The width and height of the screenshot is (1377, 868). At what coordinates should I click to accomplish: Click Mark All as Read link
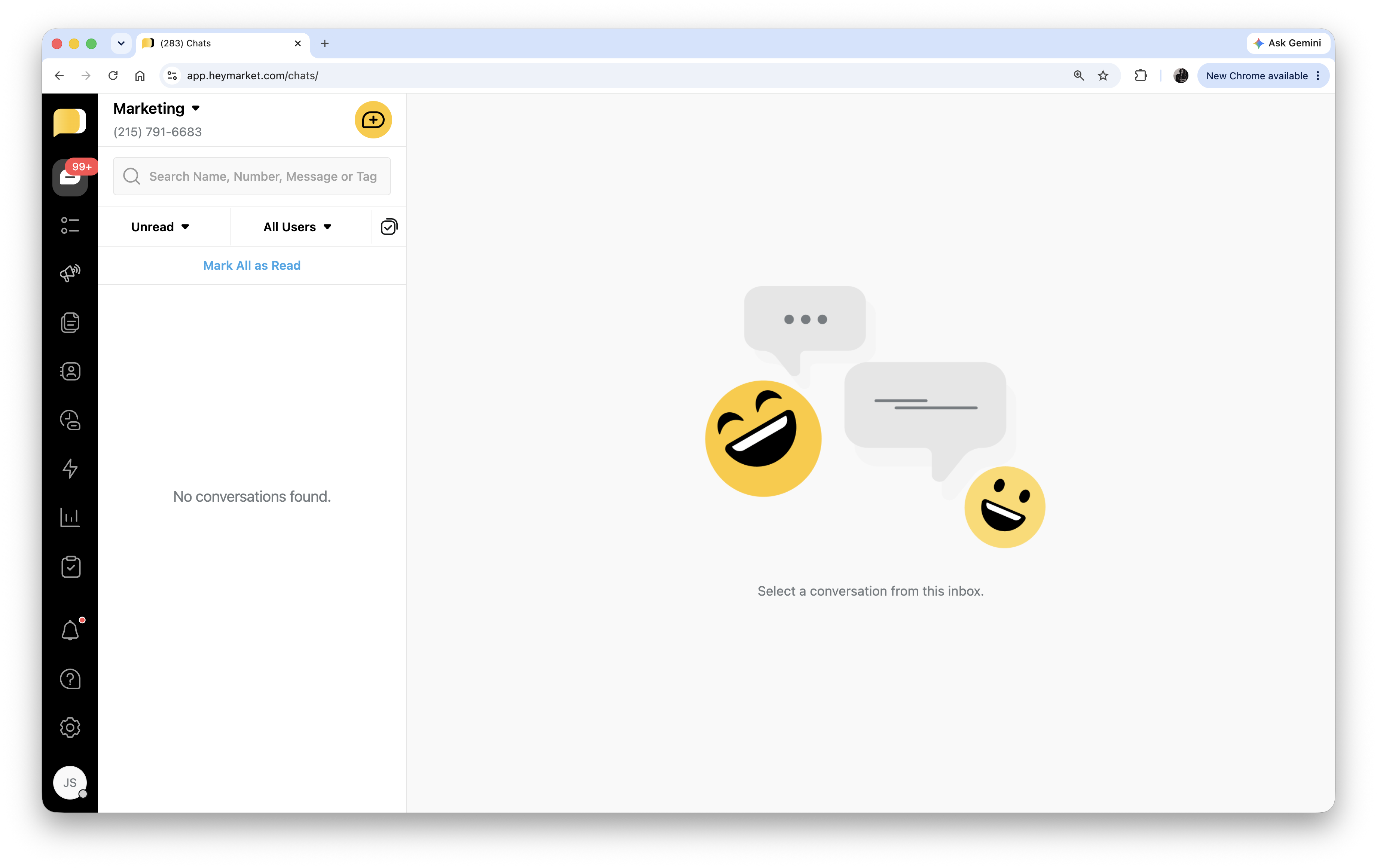[x=251, y=265]
